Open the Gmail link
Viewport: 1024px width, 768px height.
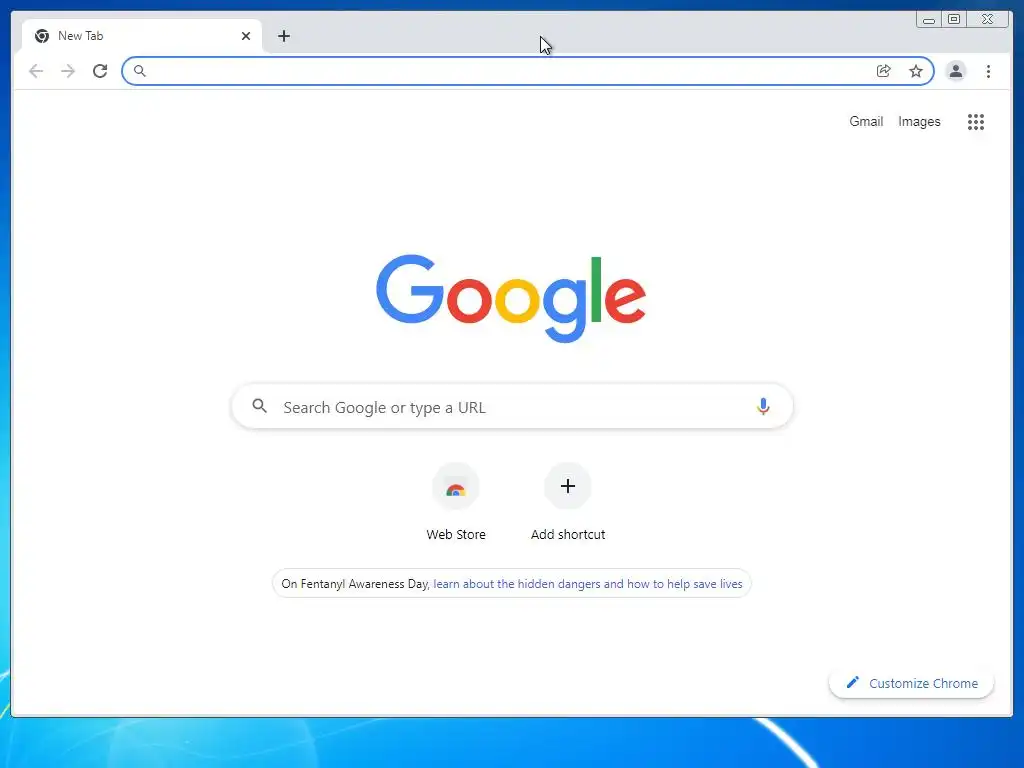[866, 121]
